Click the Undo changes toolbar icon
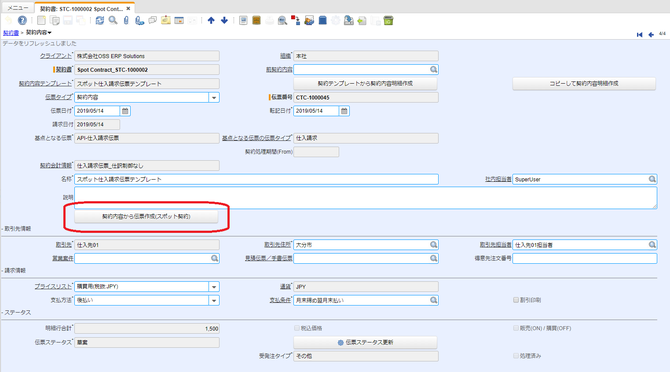The width and height of the screenshot is (670, 372). (x=9, y=21)
